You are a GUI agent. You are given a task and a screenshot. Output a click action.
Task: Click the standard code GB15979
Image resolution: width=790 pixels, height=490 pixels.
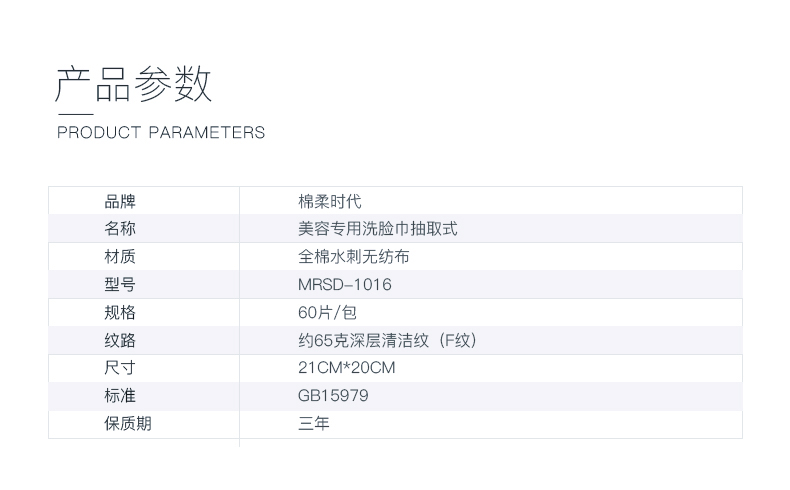[333, 396]
